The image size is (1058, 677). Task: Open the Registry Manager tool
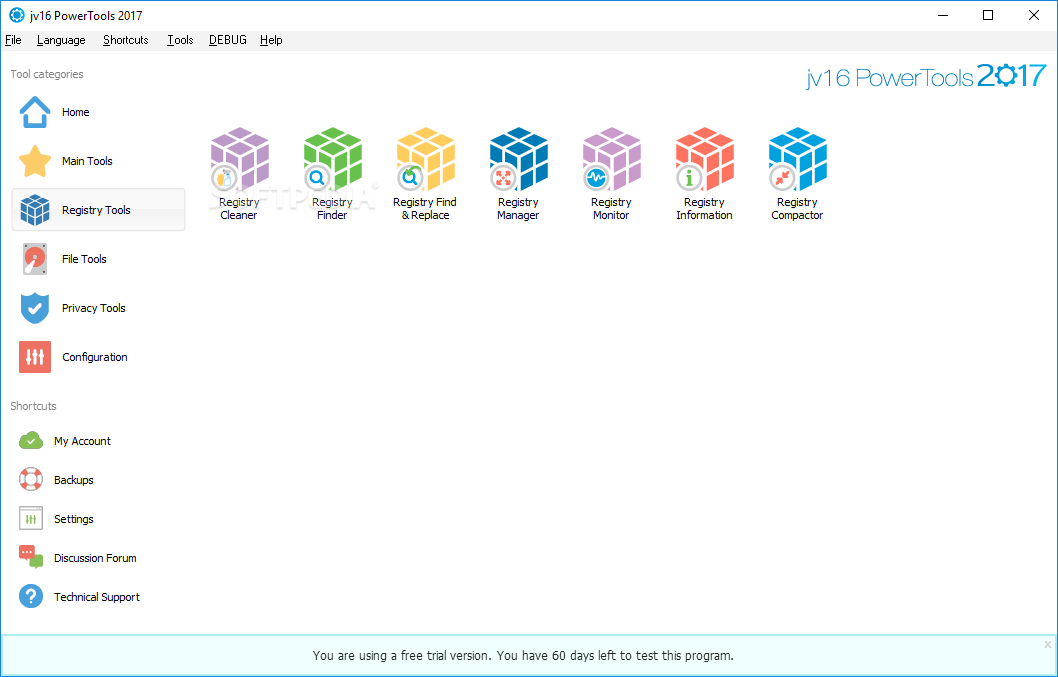coord(518,174)
